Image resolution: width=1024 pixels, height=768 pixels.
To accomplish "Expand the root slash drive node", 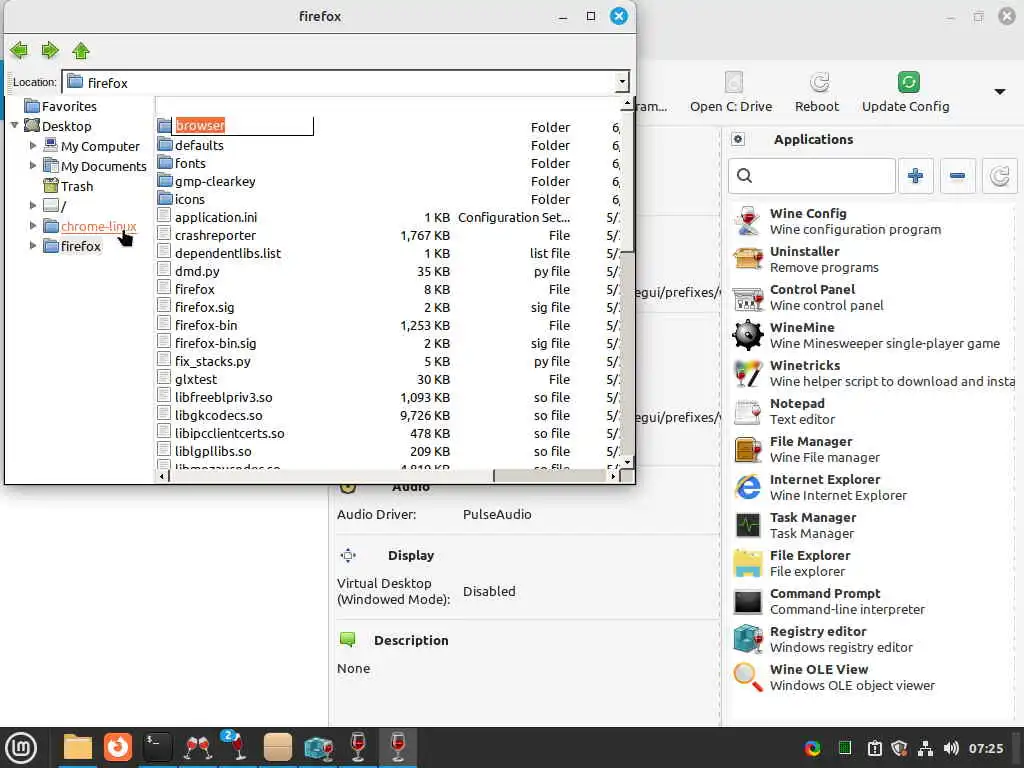I will click(33, 206).
